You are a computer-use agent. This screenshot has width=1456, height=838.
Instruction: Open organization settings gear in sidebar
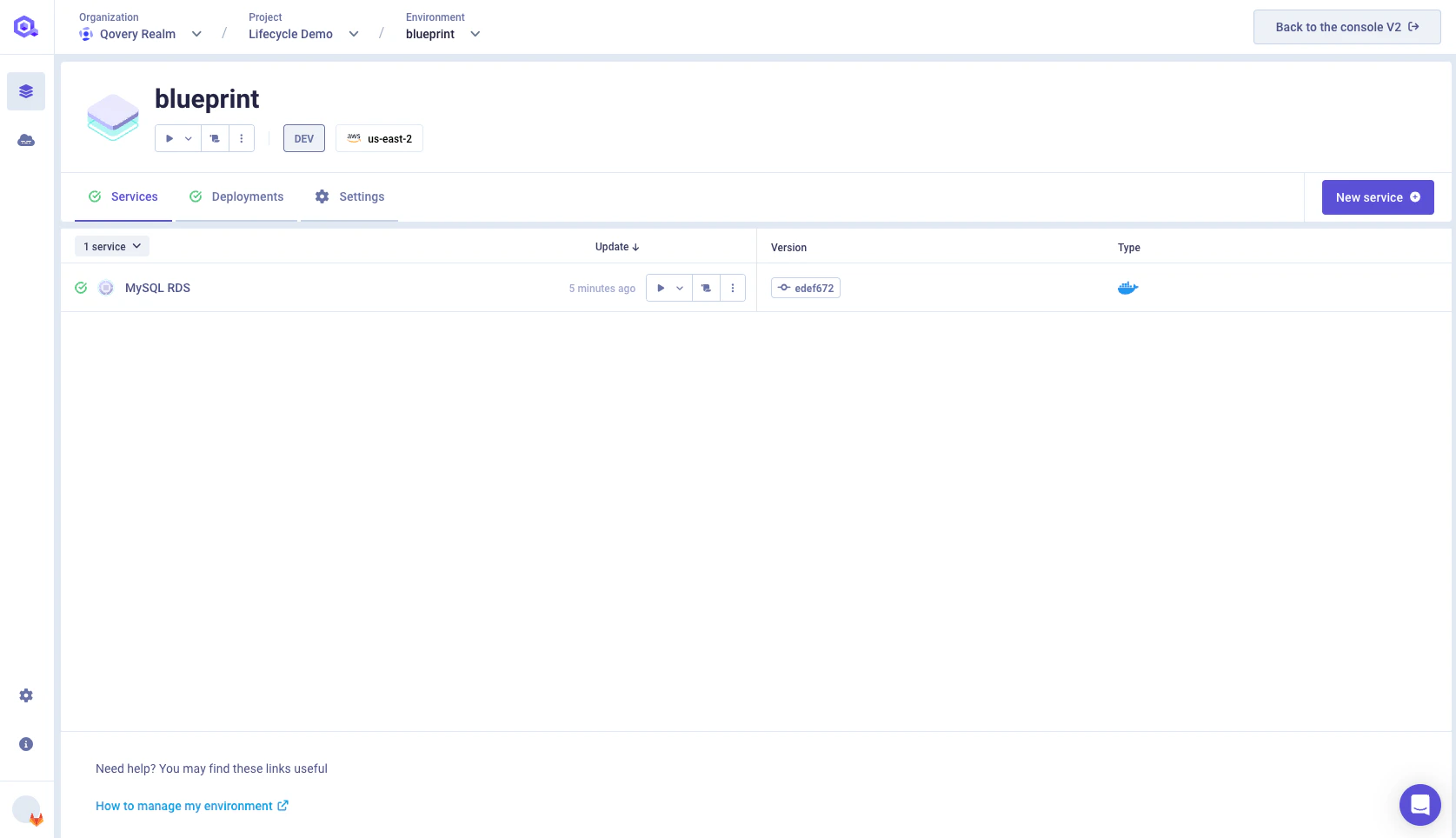point(26,695)
